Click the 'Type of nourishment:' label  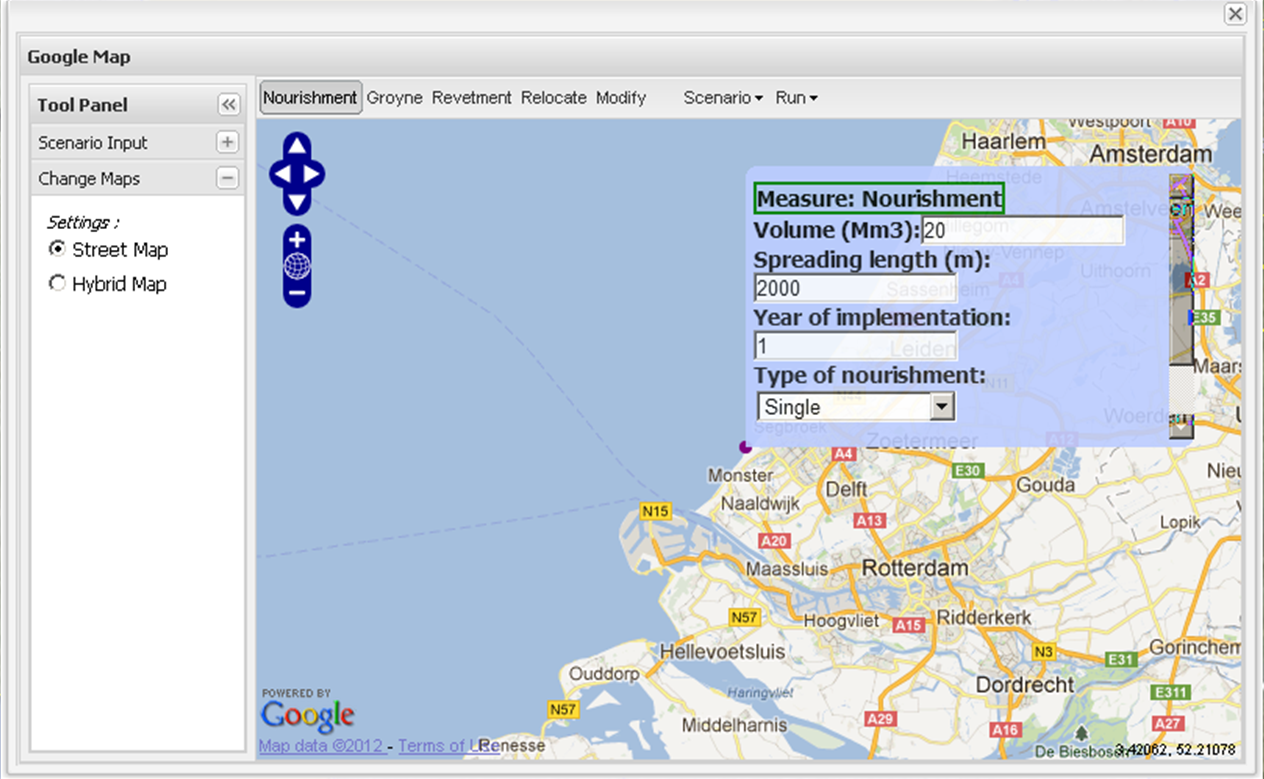pyautogui.click(x=869, y=376)
